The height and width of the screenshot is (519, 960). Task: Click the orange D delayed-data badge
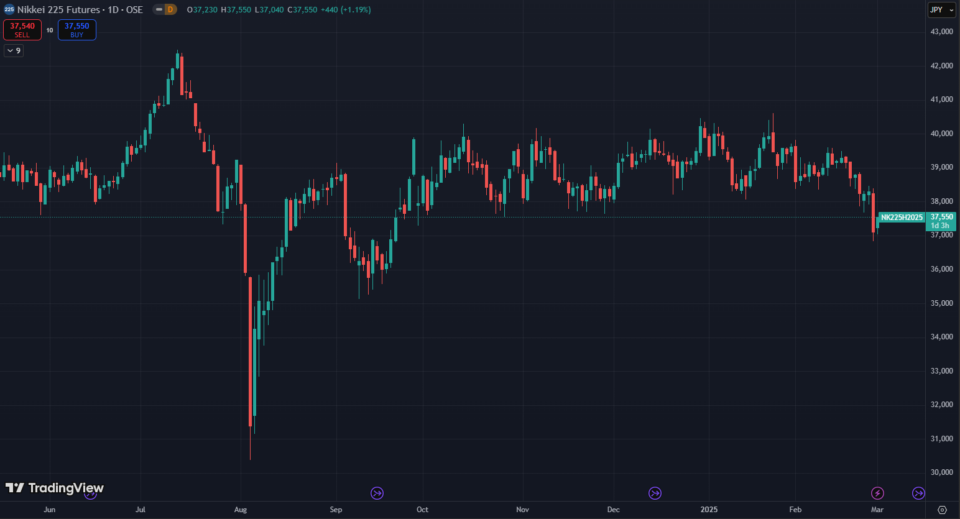170,9
